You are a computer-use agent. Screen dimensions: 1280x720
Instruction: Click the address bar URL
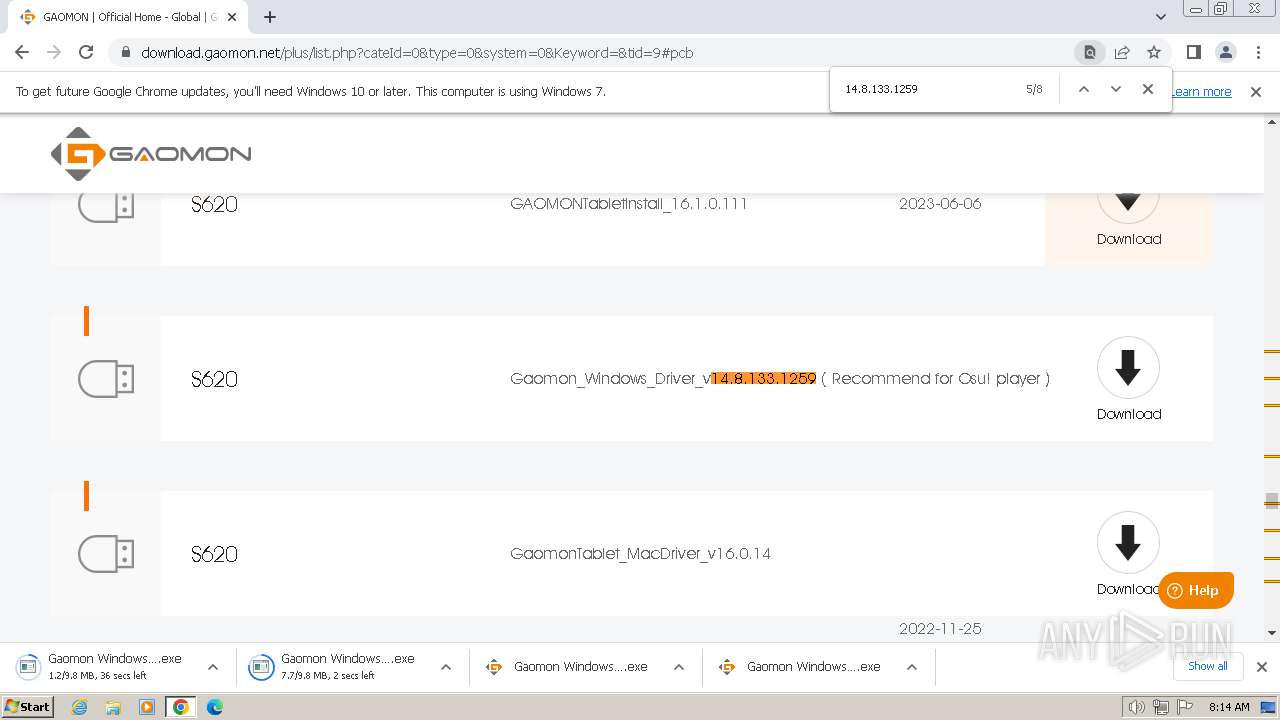pos(417,53)
